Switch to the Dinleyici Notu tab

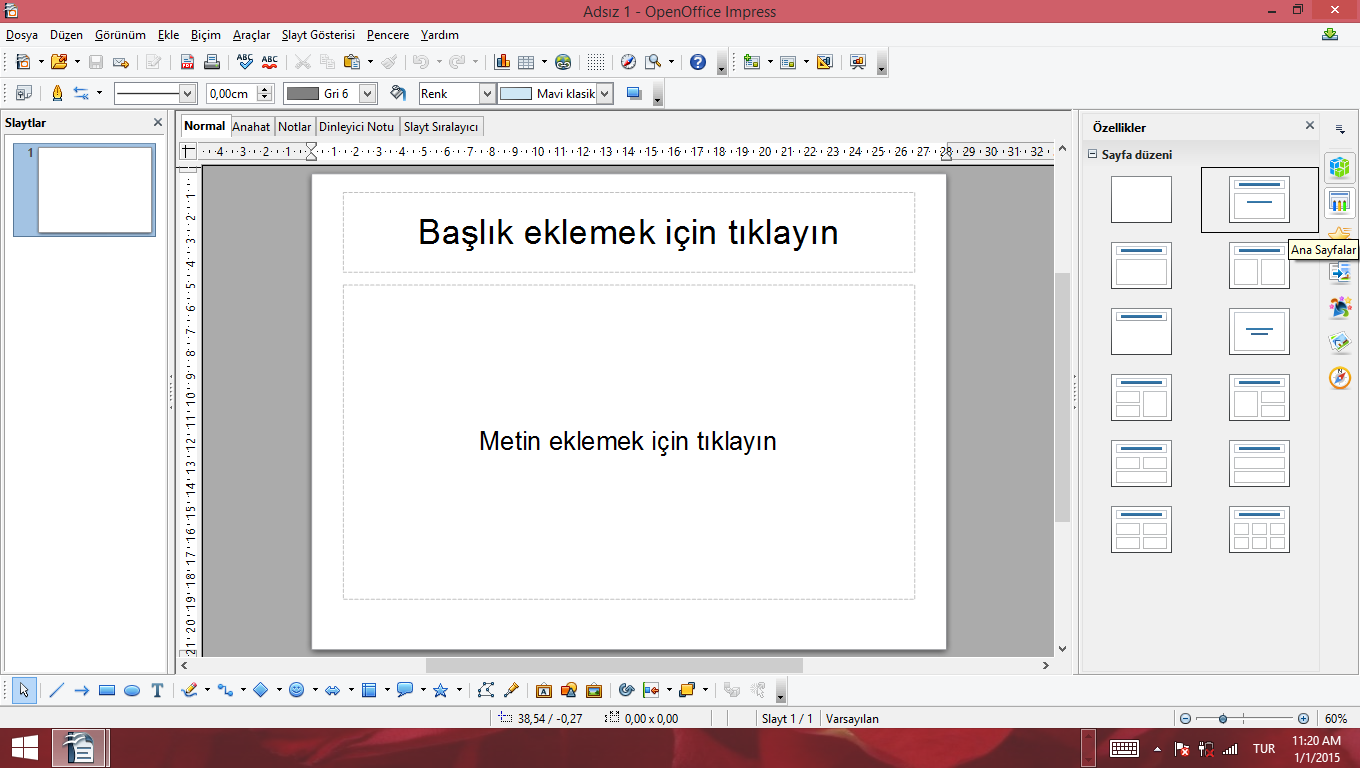356,127
